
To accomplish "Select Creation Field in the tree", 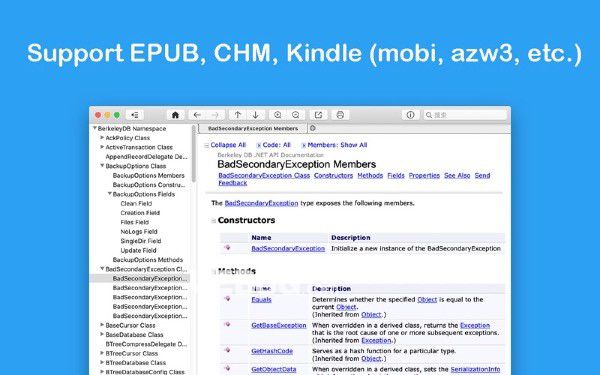I will 140,213.
